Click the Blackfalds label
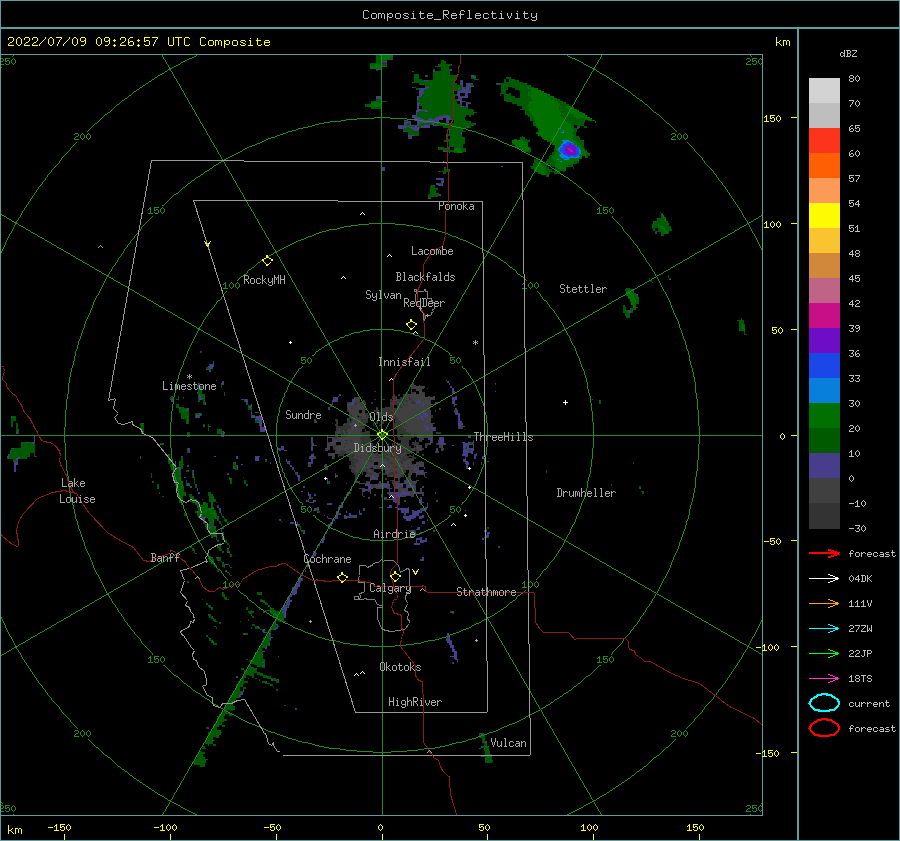900x841 pixels. 425,277
